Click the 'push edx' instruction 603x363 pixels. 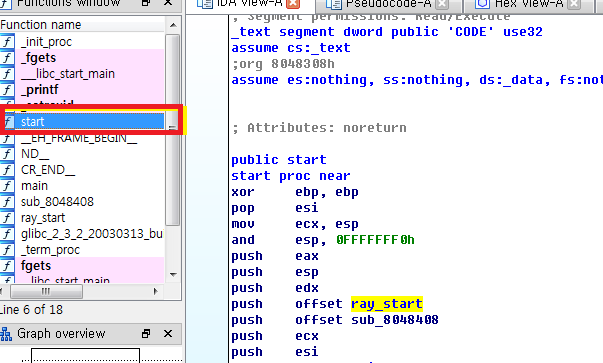coord(275,288)
